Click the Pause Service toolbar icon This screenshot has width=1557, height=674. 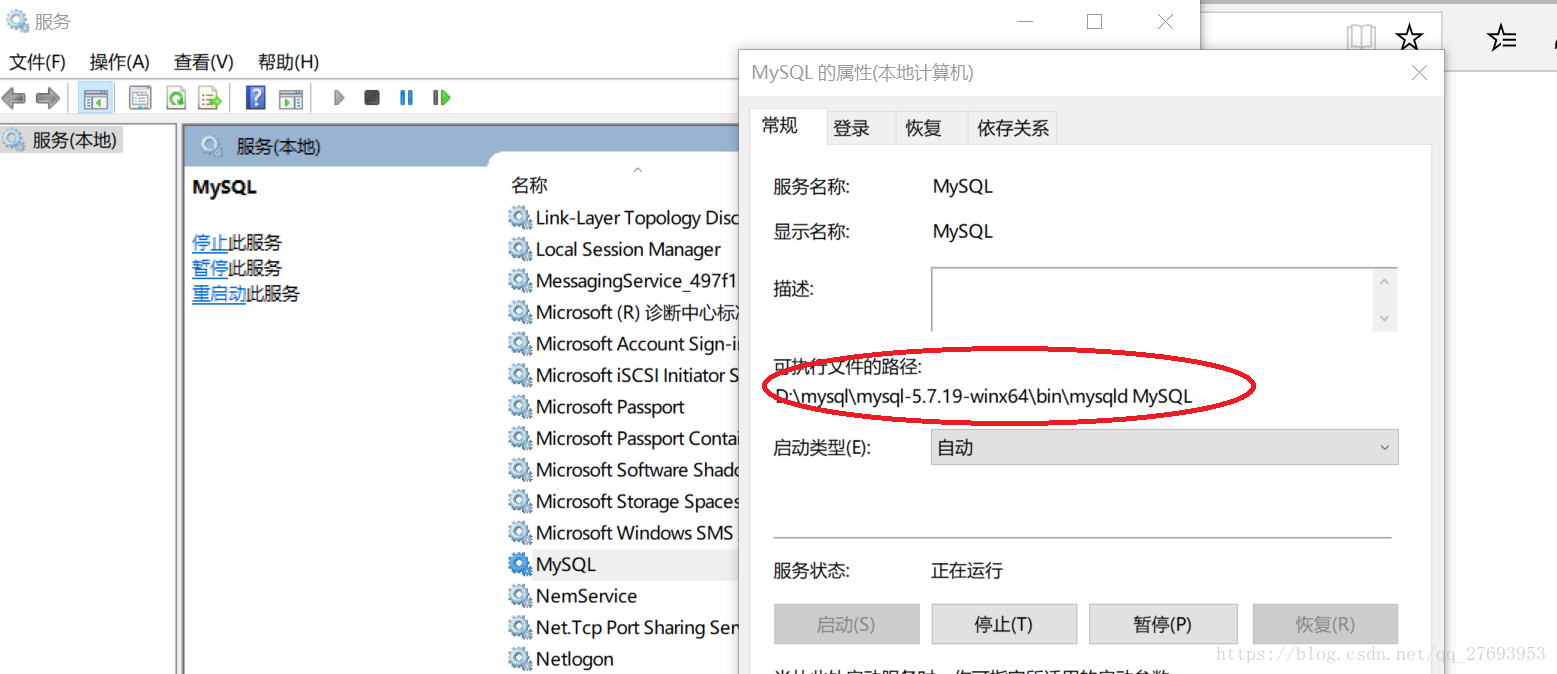[406, 98]
